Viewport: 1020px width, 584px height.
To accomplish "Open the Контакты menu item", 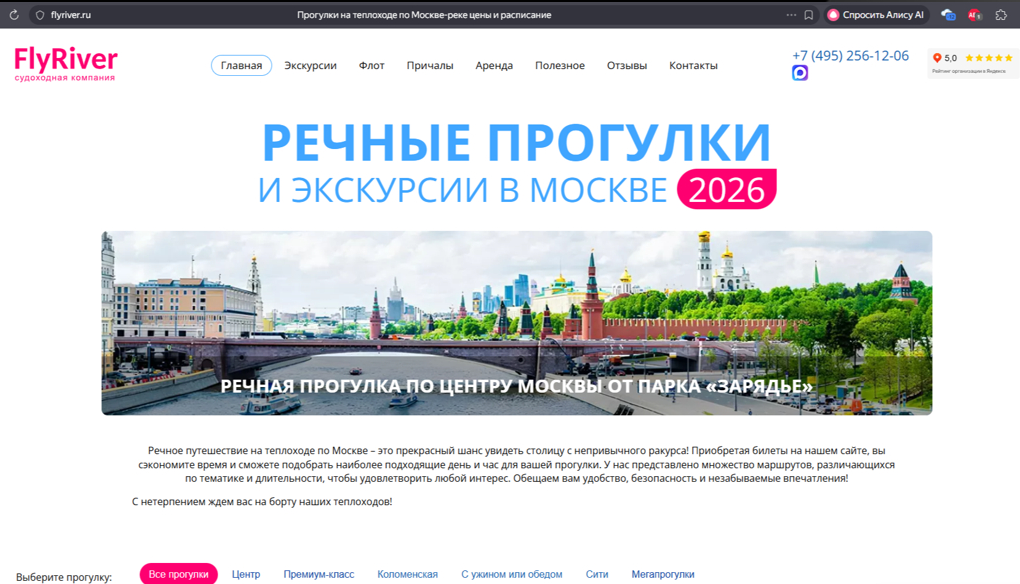I will click(693, 66).
